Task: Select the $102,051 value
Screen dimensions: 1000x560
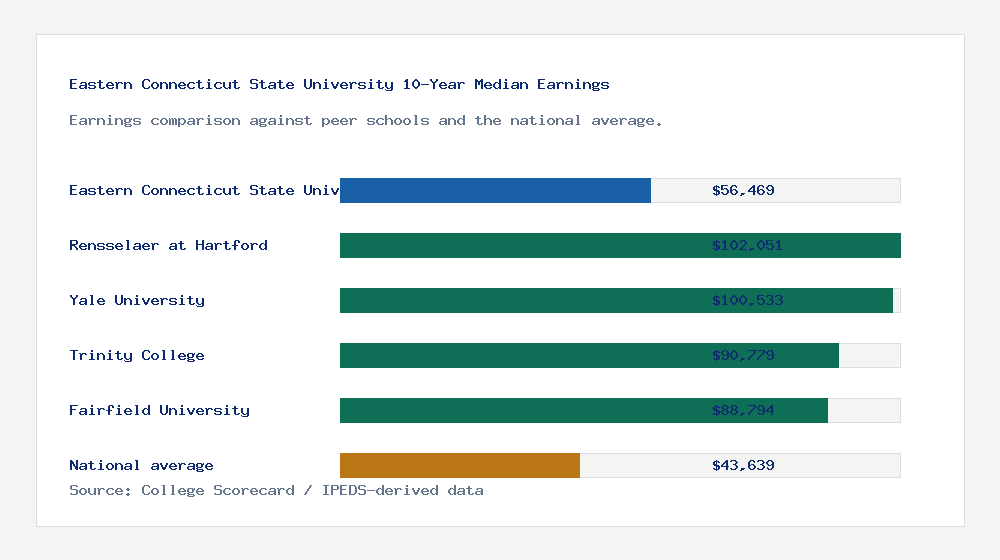Action: (747, 246)
